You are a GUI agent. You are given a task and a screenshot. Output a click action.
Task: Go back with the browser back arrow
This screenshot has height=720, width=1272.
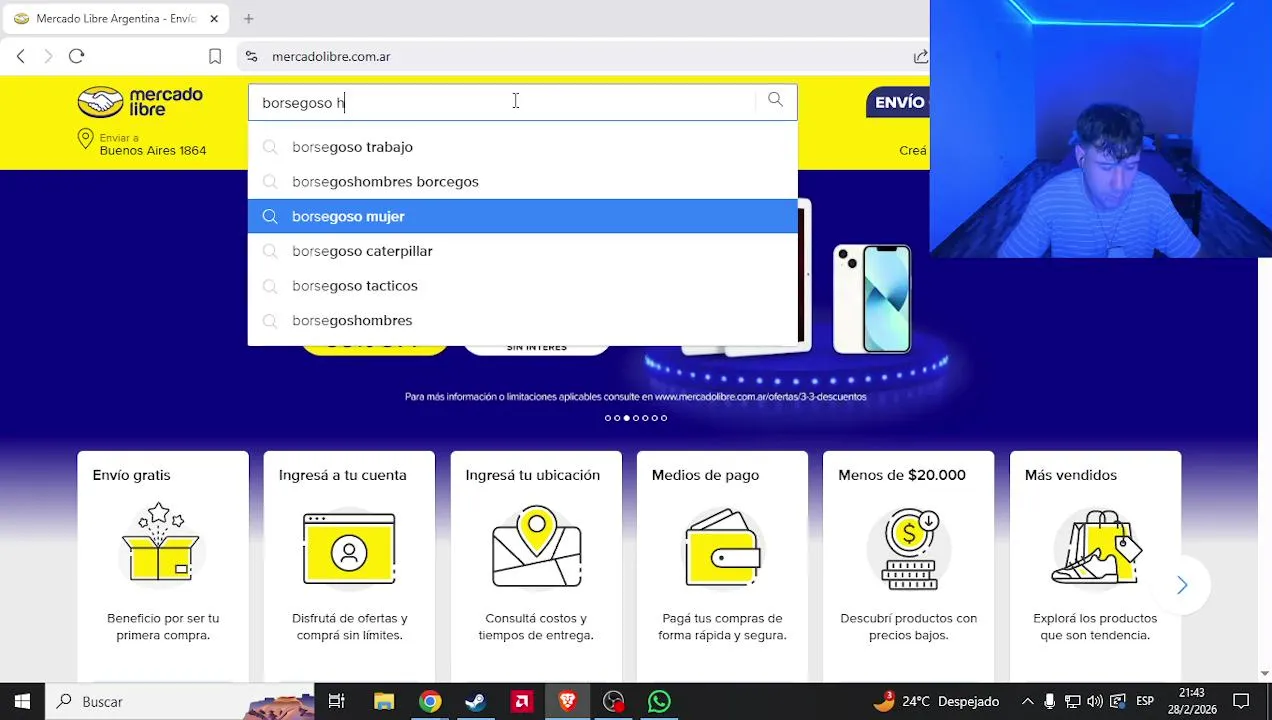pos(21,56)
